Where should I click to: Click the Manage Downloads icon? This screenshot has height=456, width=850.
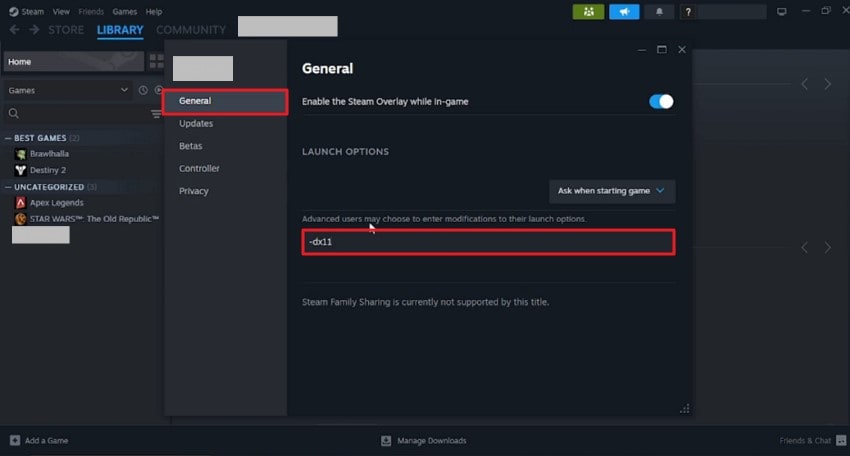386,440
